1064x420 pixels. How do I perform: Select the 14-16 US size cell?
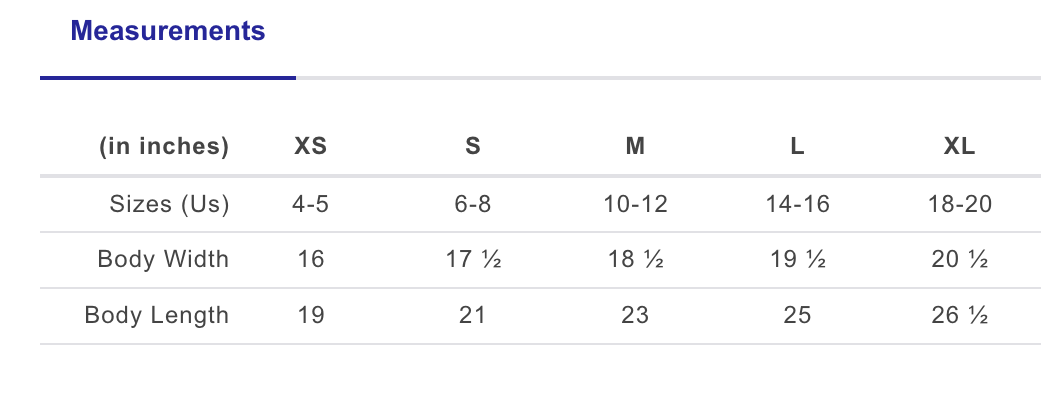(797, 205)
